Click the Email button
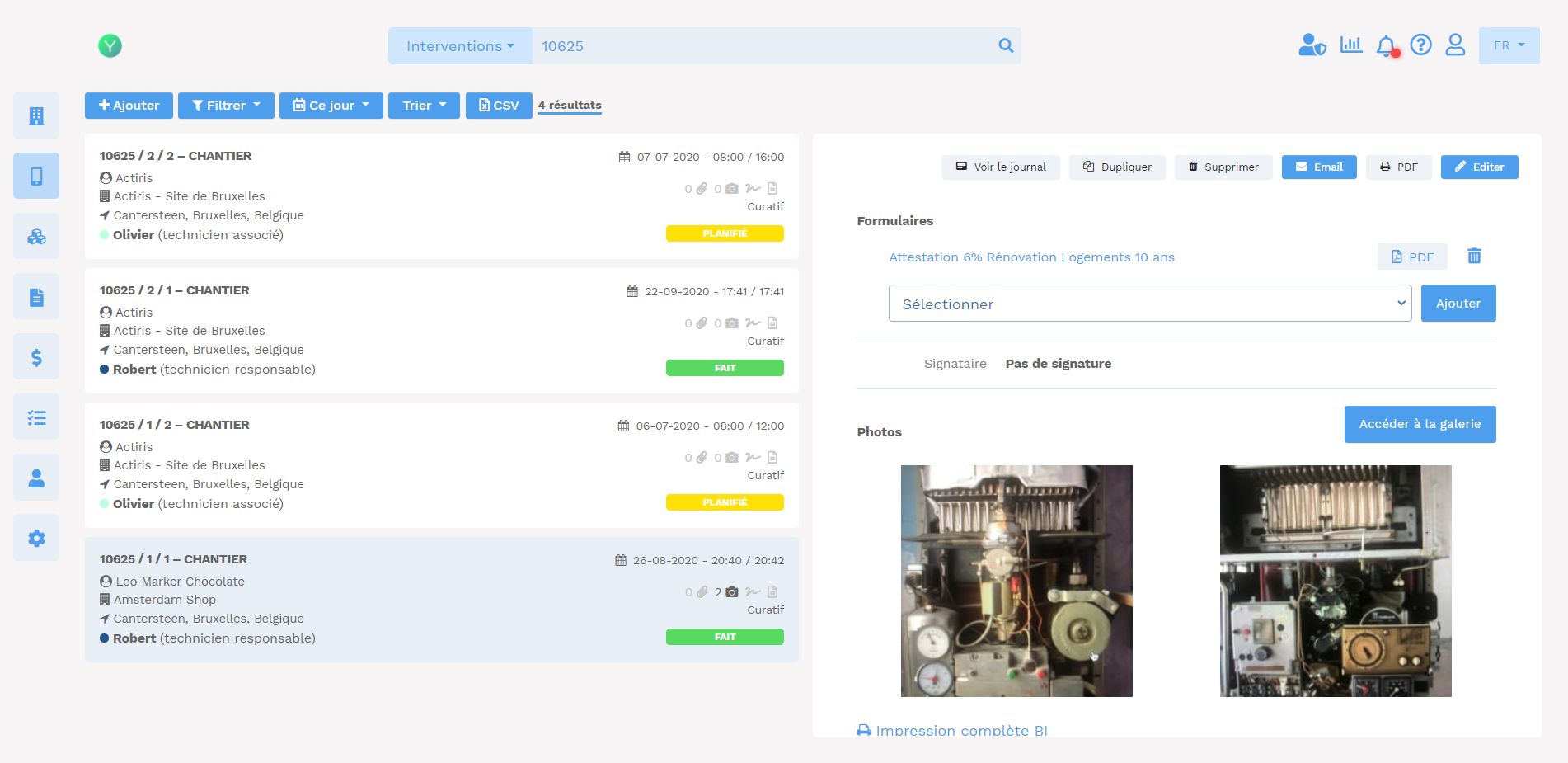1568x763 pixels. pos(1319,167)
